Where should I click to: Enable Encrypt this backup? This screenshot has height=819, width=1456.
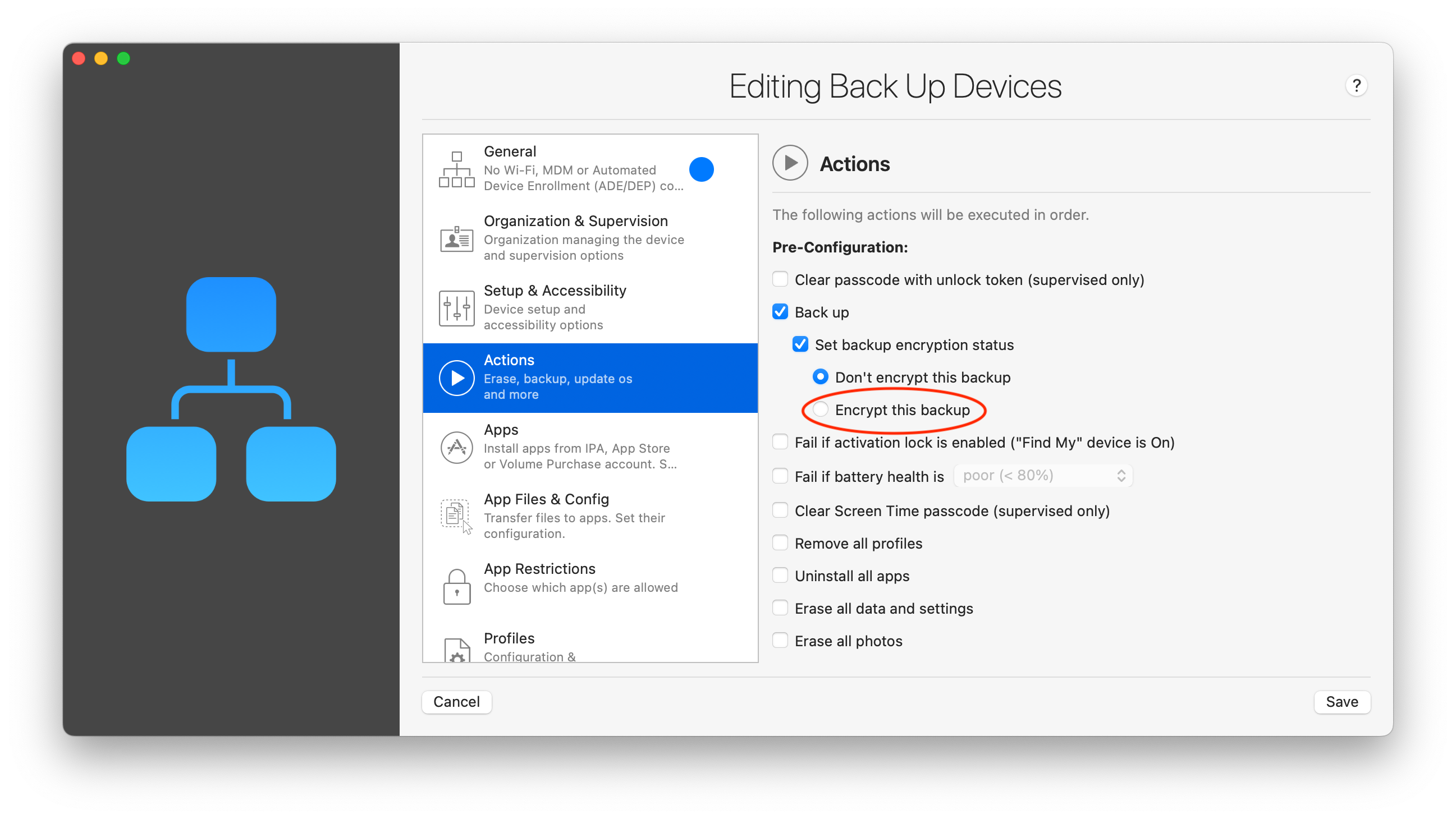[x=821, y=410]
